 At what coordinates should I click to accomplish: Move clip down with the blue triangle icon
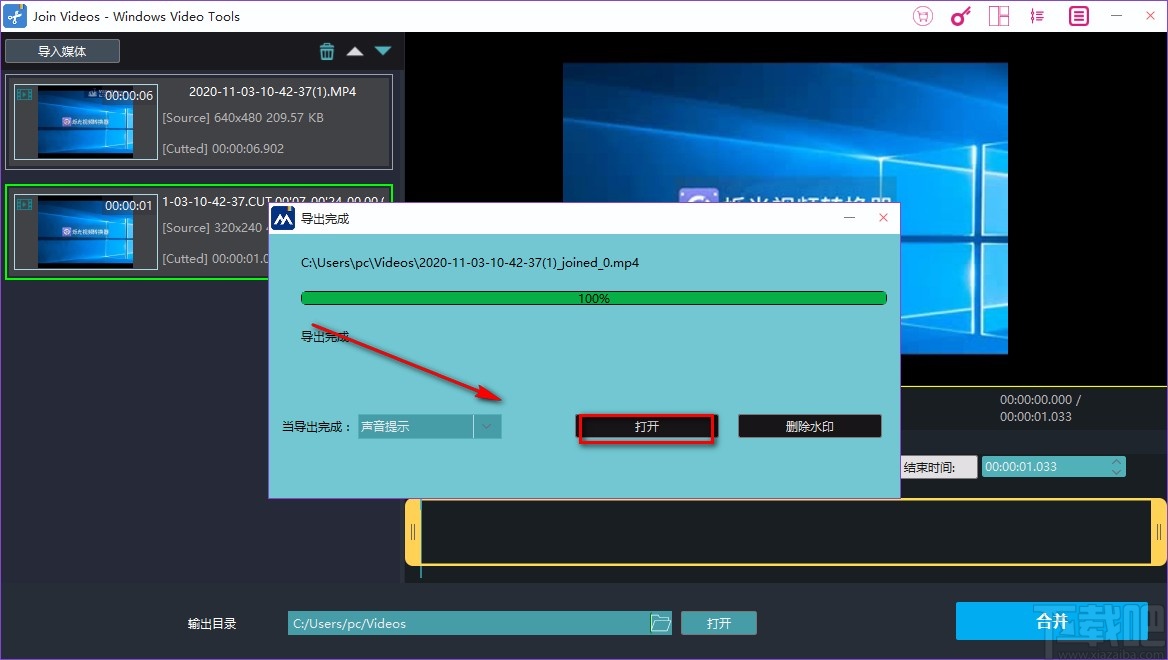382,50
